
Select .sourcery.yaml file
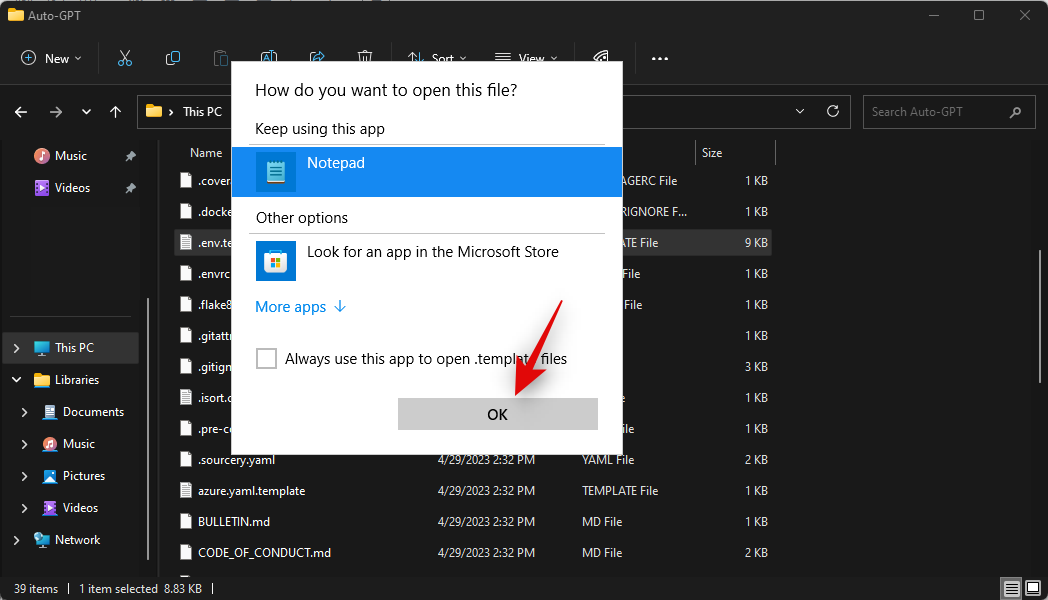(x=236, y=460)
